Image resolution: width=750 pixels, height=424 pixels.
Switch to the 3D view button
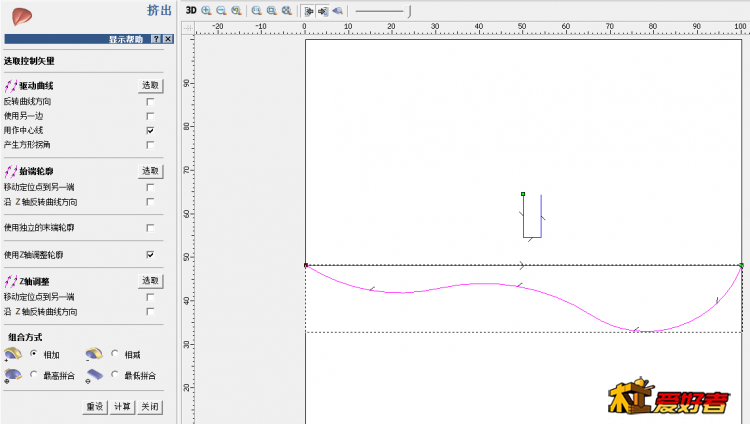click(x=191, y=11)
